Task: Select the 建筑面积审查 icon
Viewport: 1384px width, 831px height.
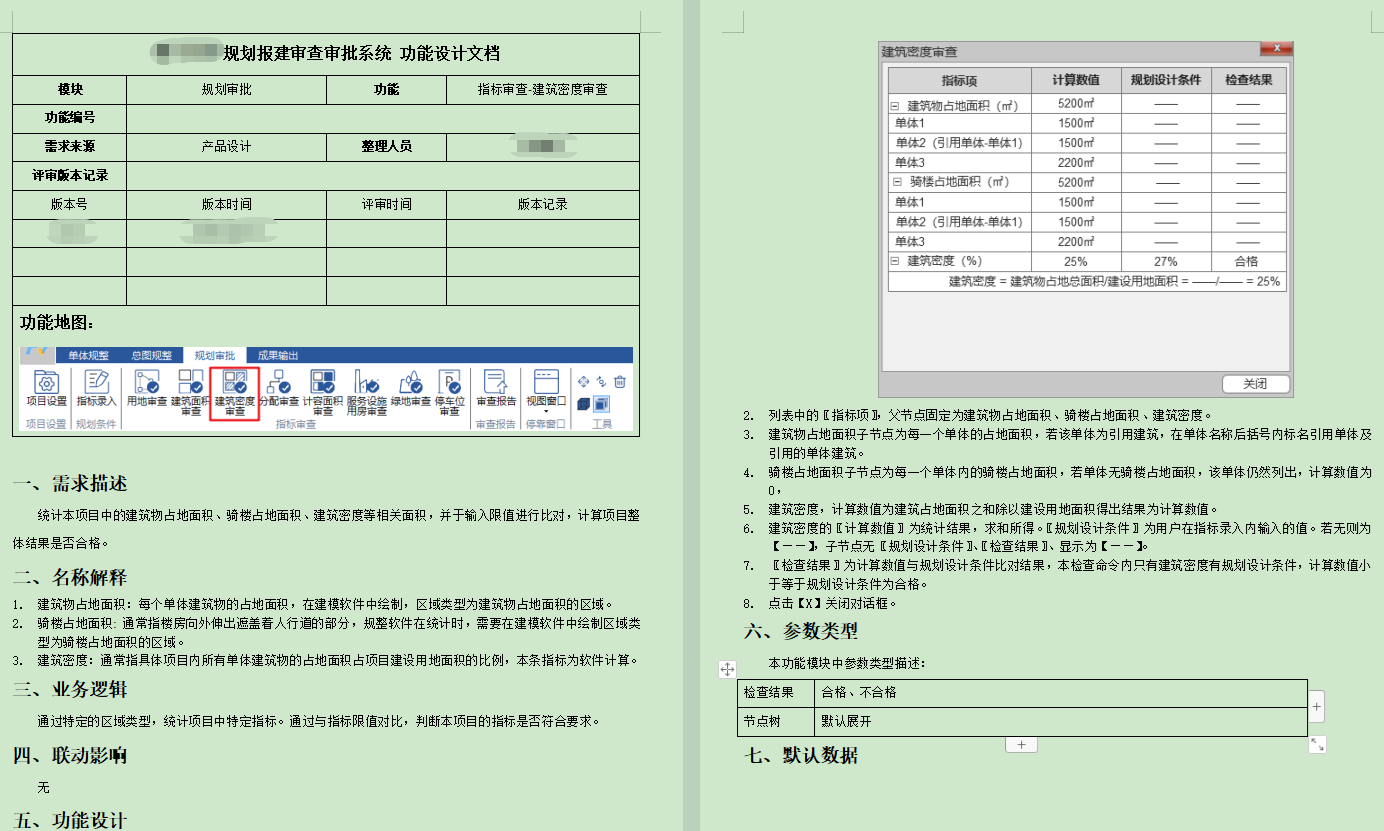Action: [x=190, y=381]
